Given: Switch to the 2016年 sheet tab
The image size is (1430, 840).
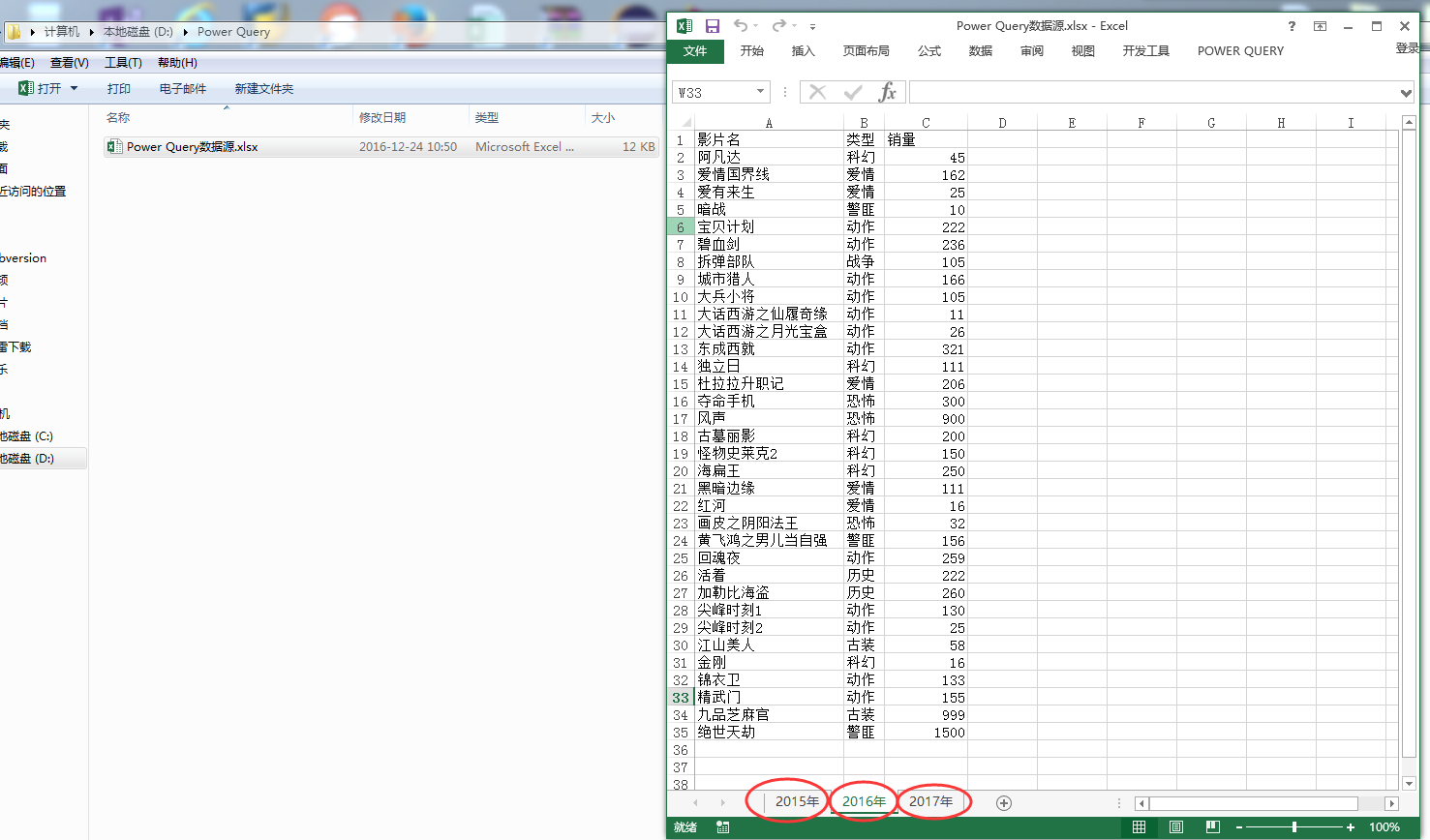Looking at the screenshot, I should pos(864,801).
